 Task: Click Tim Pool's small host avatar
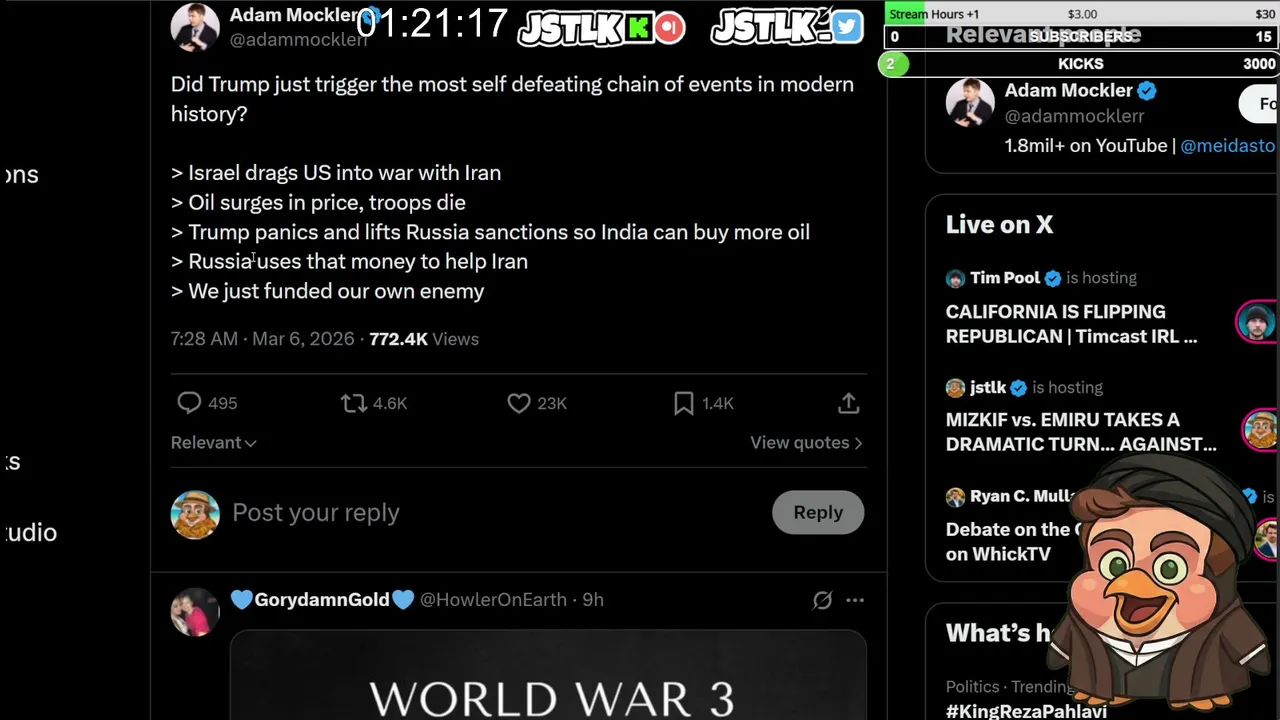[x=955, y=278]
